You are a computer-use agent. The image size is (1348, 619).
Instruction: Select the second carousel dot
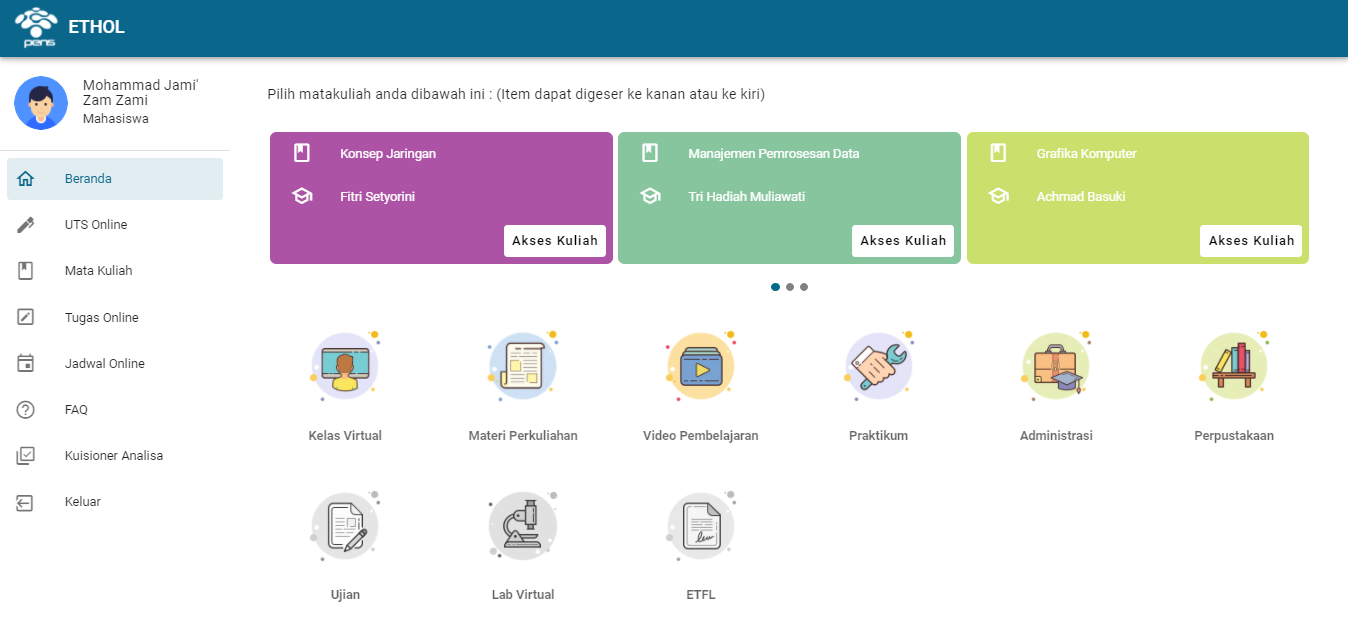pos(790,286)
